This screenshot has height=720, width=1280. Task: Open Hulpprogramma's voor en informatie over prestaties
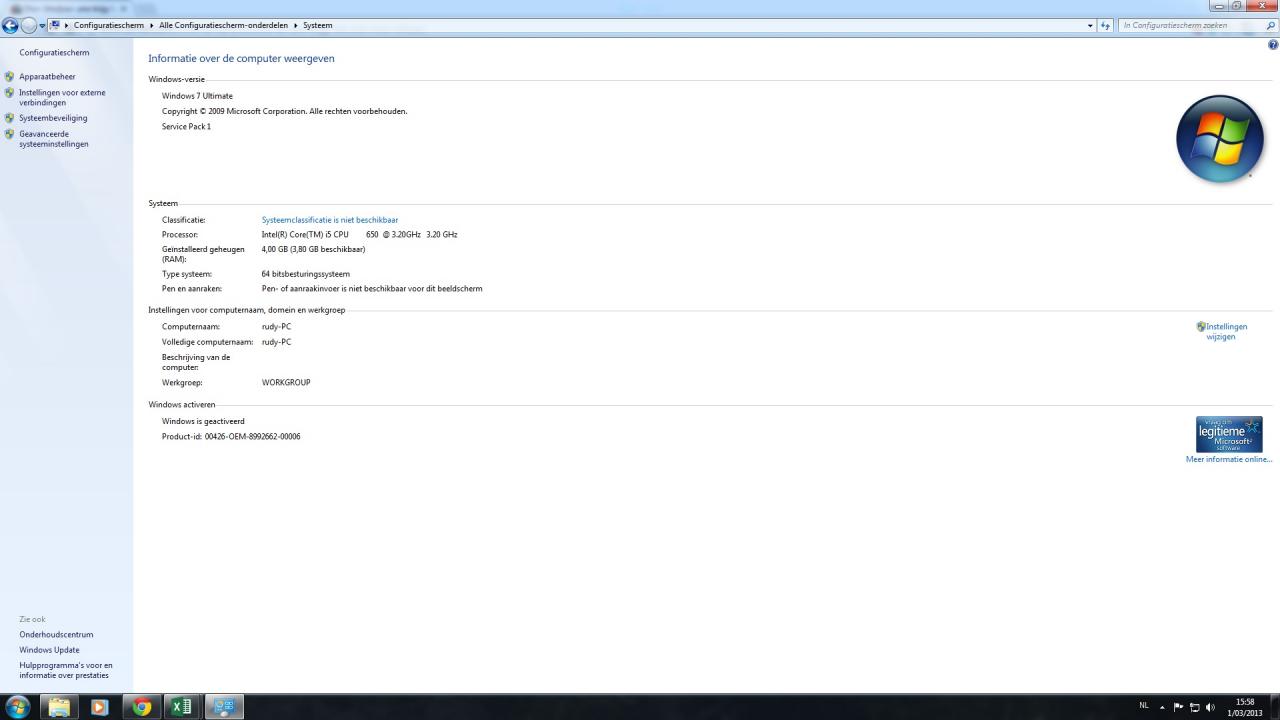[x=66, y=670]
